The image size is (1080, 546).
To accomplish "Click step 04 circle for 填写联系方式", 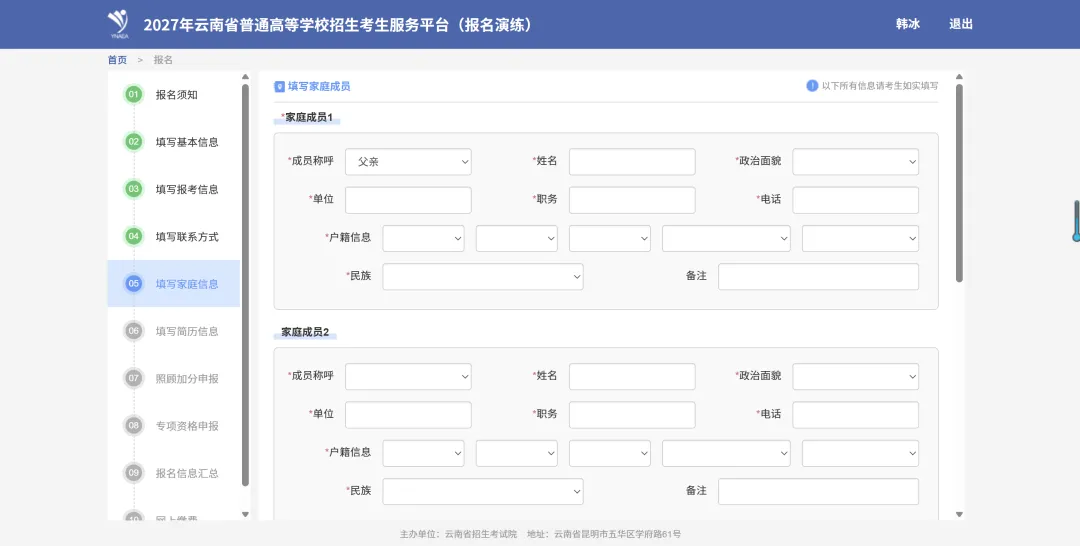I will pyautogui.click(x=134, y=236).
